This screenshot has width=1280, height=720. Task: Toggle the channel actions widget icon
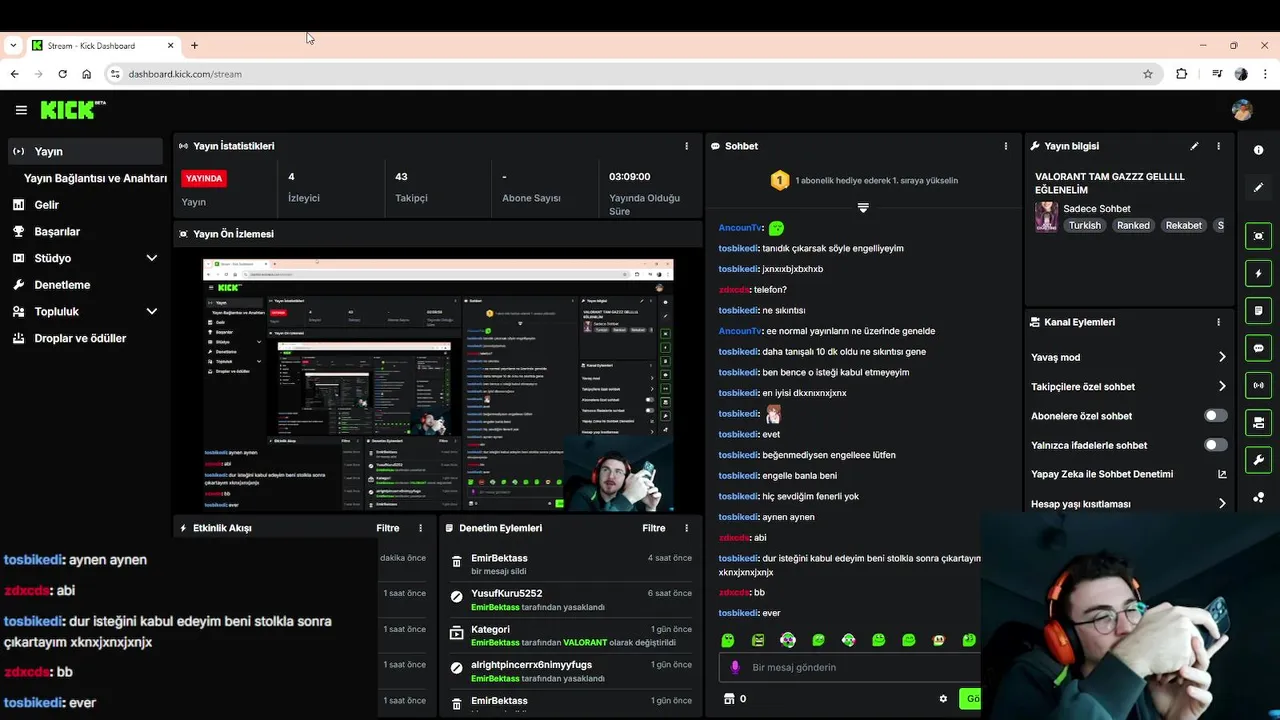1258,422
